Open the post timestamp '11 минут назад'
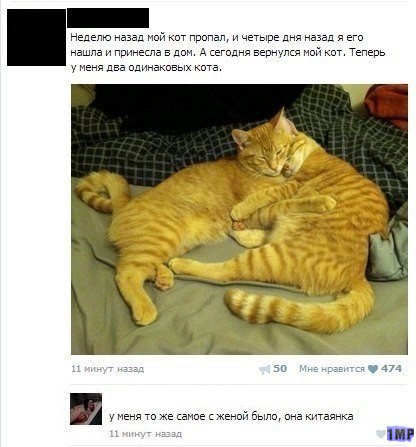This screenshot has width=416, height=447. click(x=108, y=369)
